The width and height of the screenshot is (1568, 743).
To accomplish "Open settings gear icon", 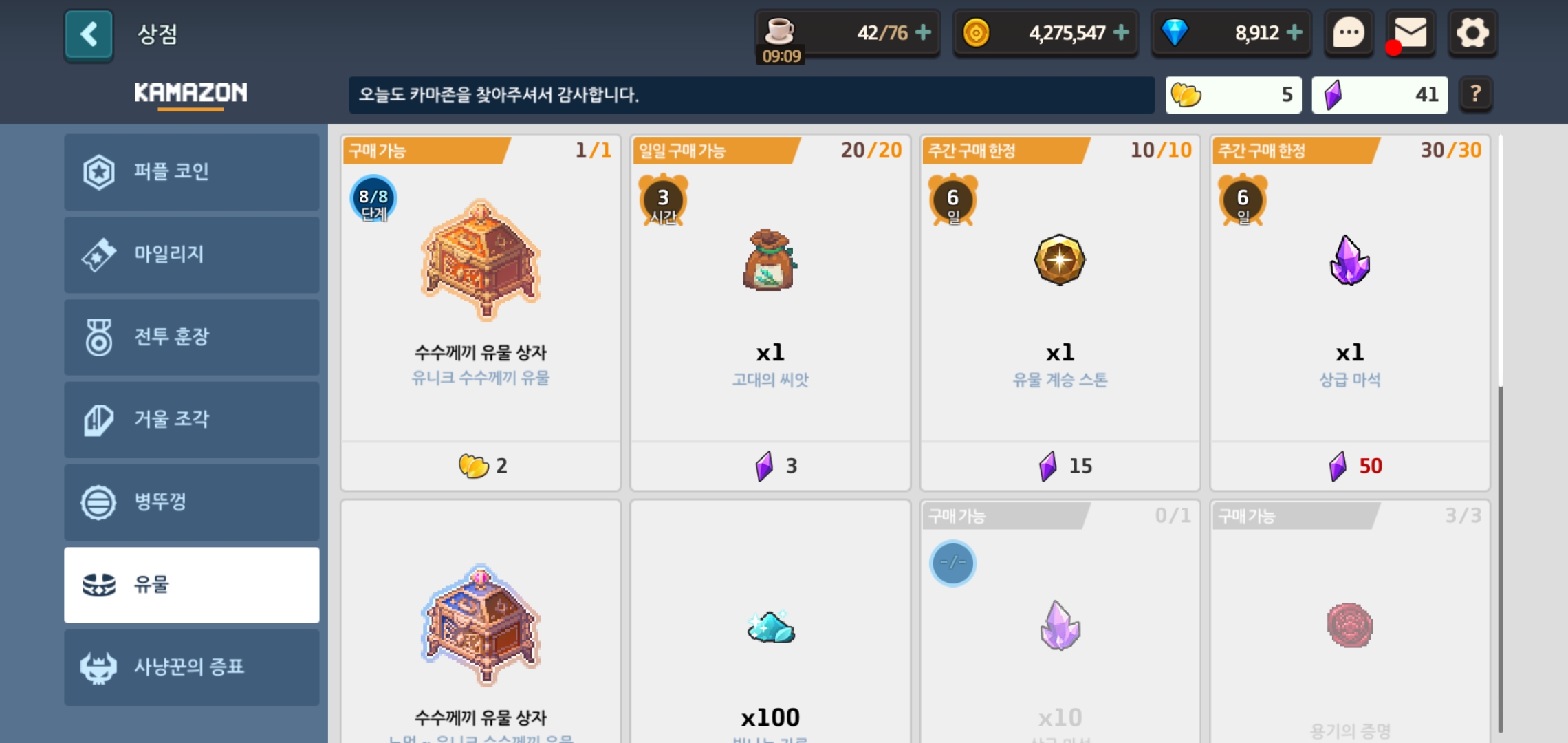I will tap(1472, 33).
